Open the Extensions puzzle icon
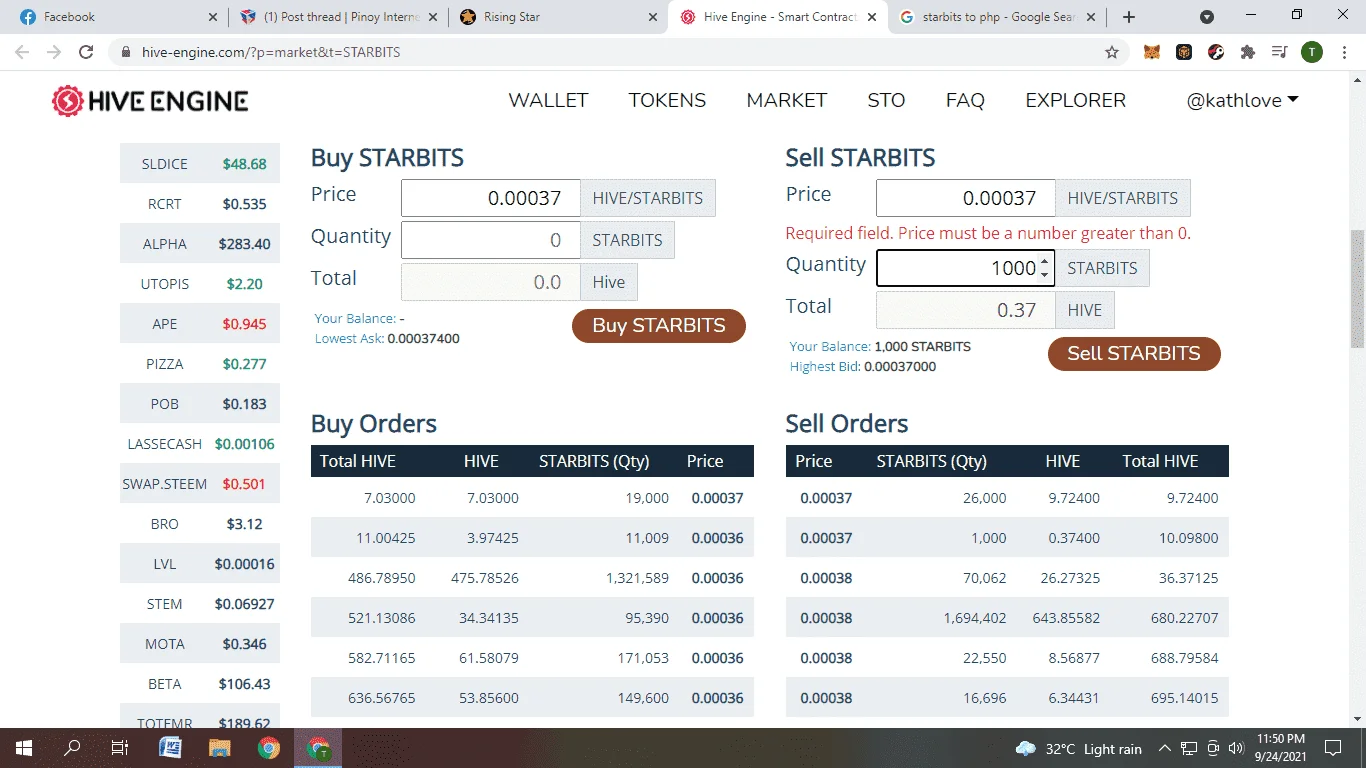 tap(1248, 52)
